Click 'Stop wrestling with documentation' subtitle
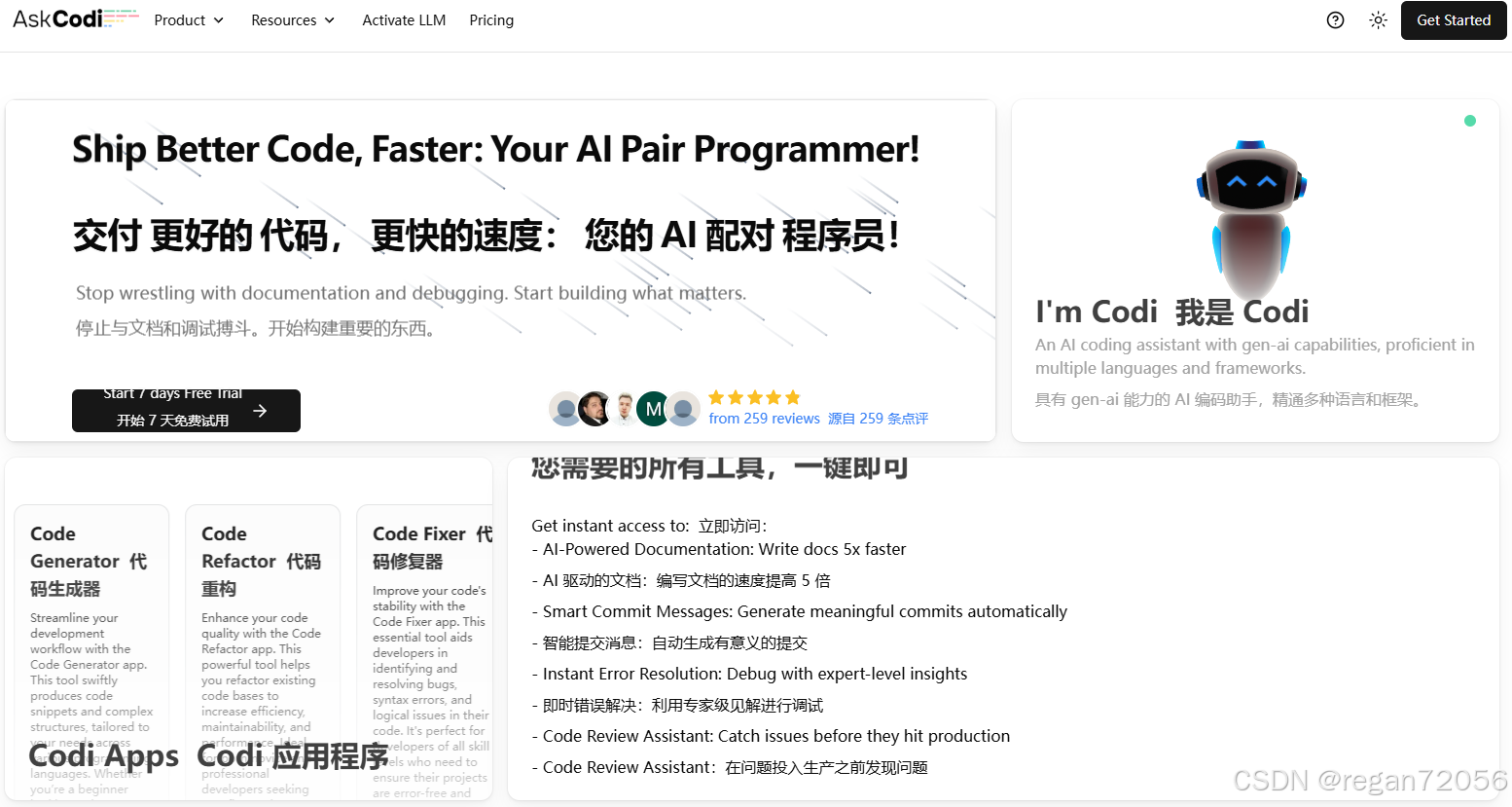 (x=411, y=293)
